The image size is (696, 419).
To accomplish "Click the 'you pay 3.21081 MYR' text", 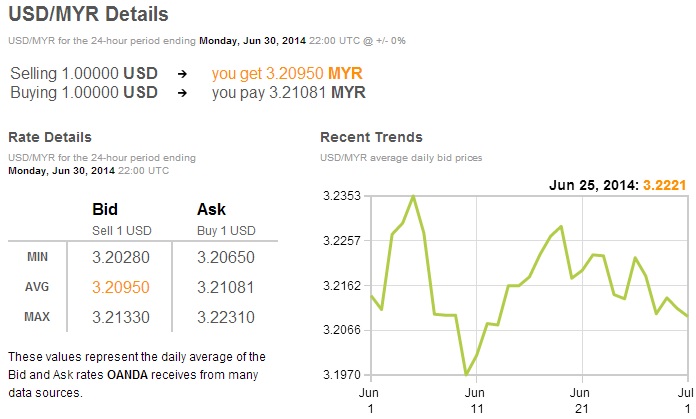I will 288,93.
